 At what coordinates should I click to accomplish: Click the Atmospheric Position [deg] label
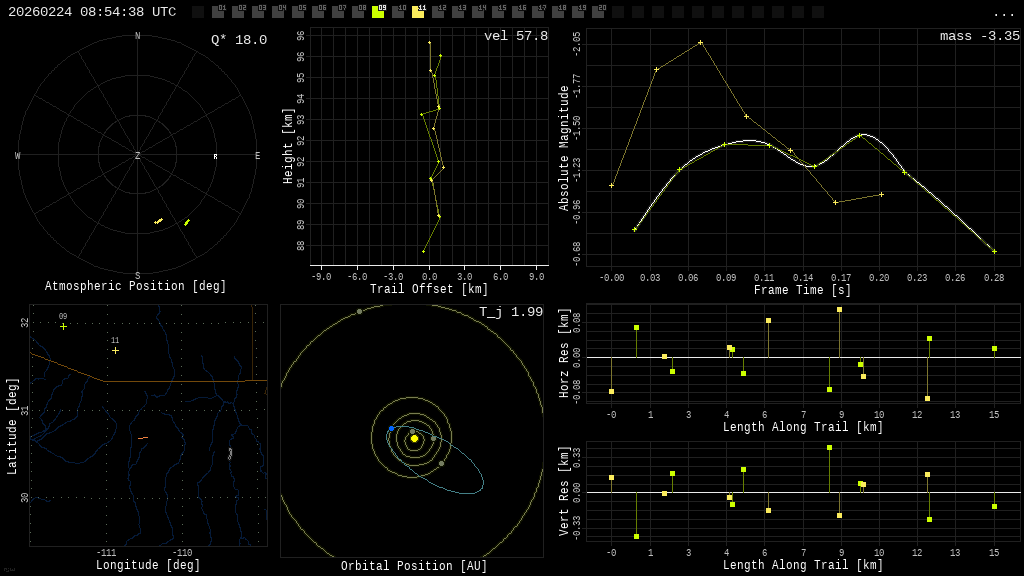[135, 286]
